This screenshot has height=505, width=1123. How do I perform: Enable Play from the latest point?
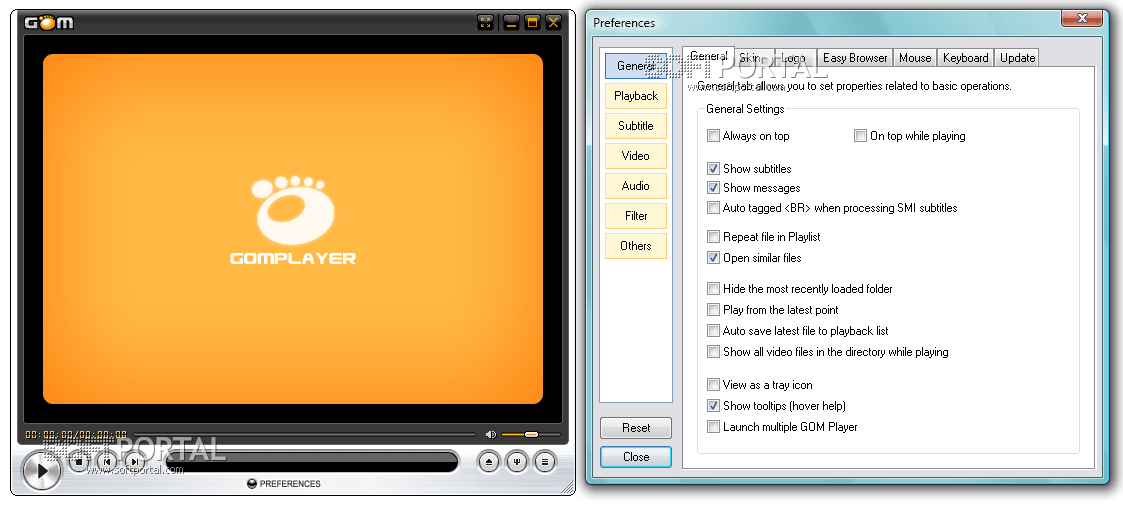point(713,310)
